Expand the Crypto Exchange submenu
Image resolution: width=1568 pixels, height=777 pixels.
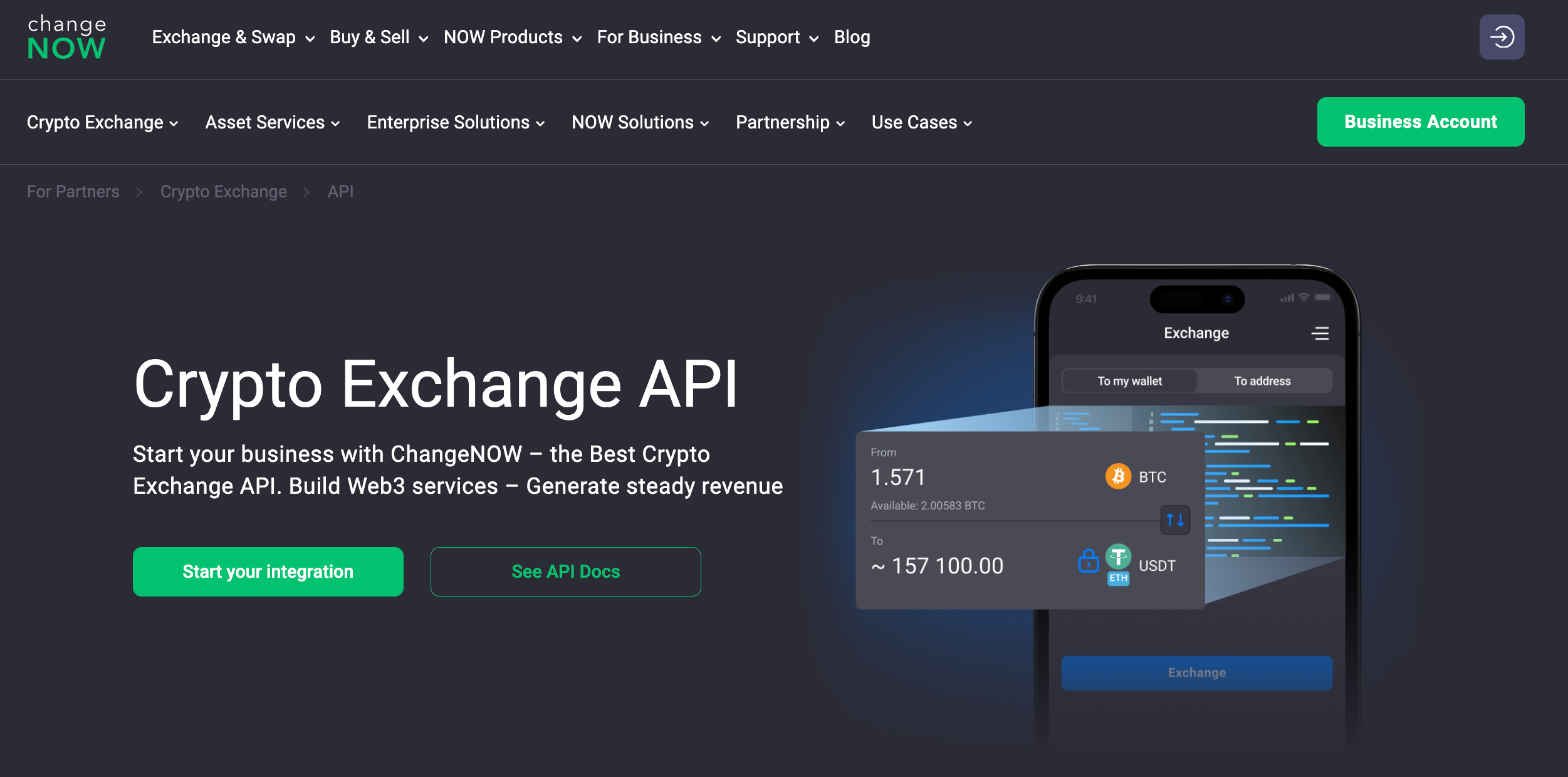coord(103,122)
